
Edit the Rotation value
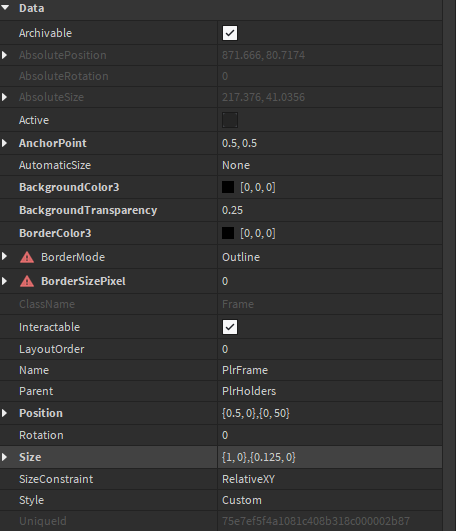330,435
